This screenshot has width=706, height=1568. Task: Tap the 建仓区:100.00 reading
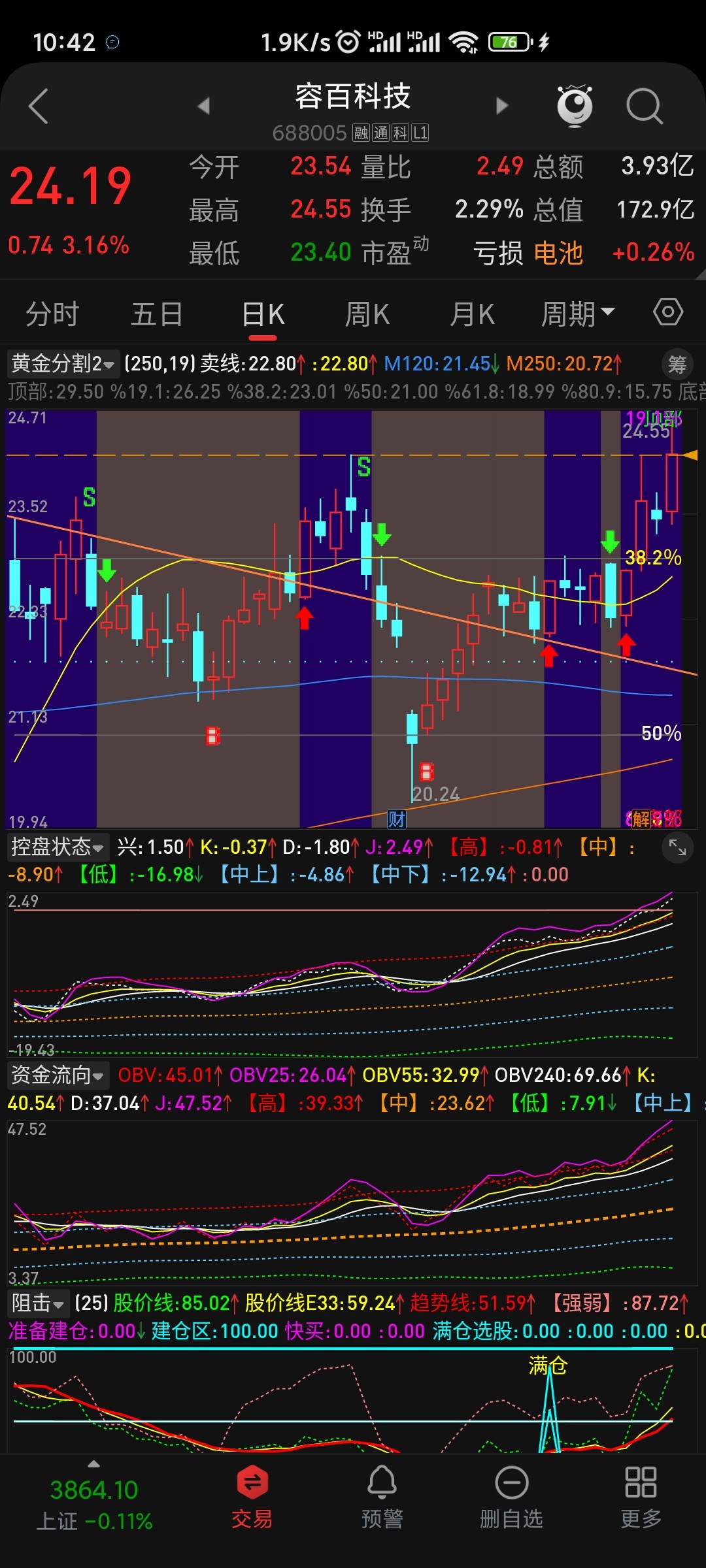215,1331
